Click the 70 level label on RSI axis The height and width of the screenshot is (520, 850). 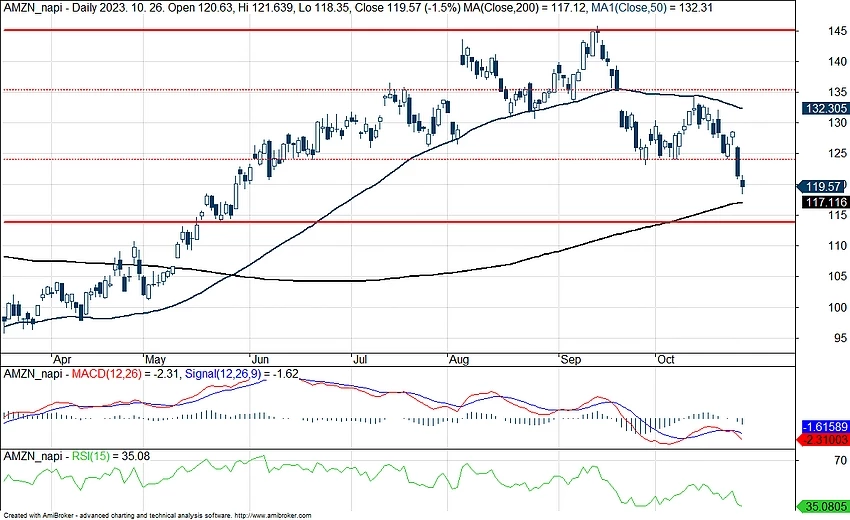[x=840, y=460]
